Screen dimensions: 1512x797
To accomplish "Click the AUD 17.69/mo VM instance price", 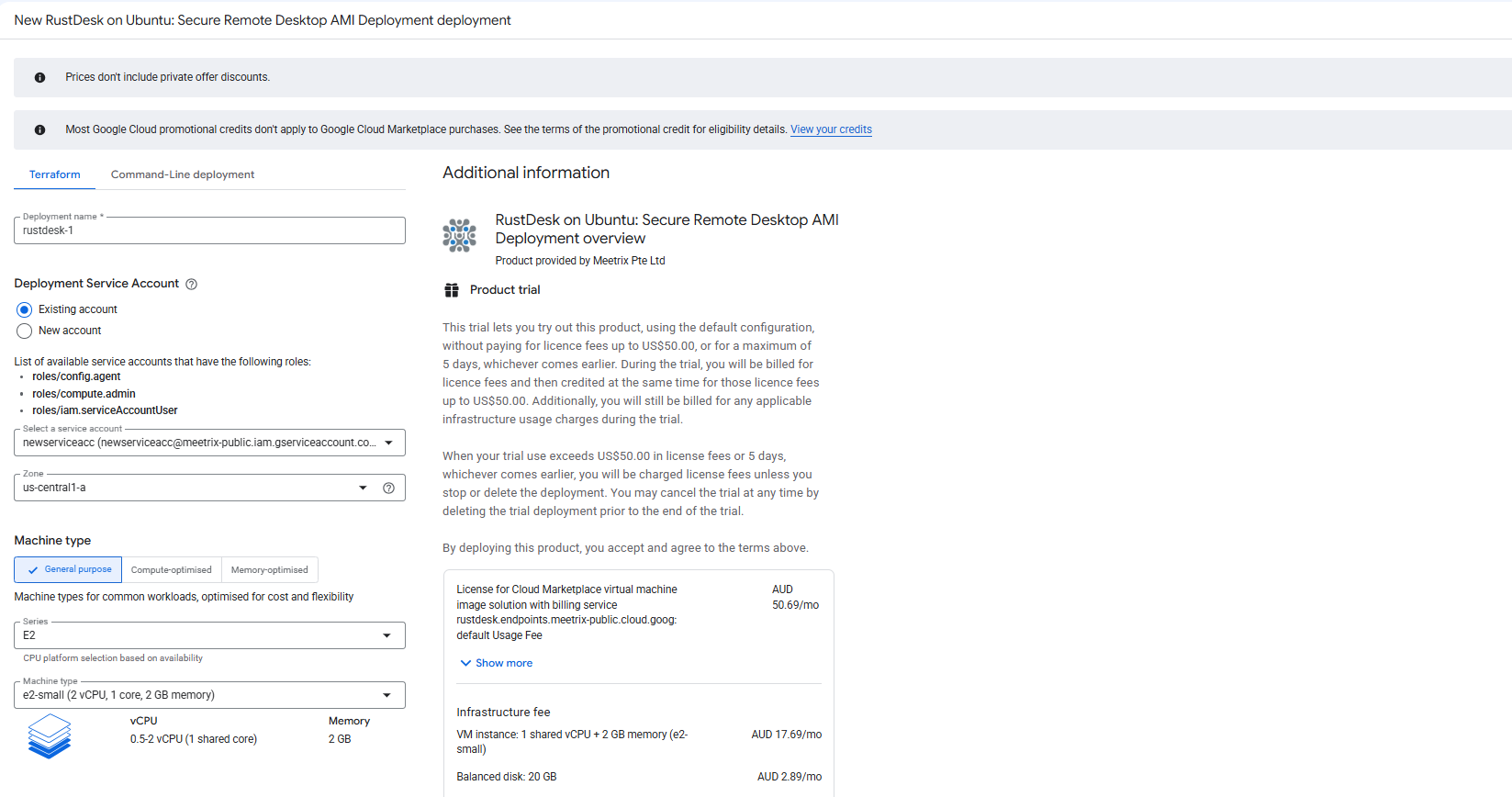I will (786, 735).
